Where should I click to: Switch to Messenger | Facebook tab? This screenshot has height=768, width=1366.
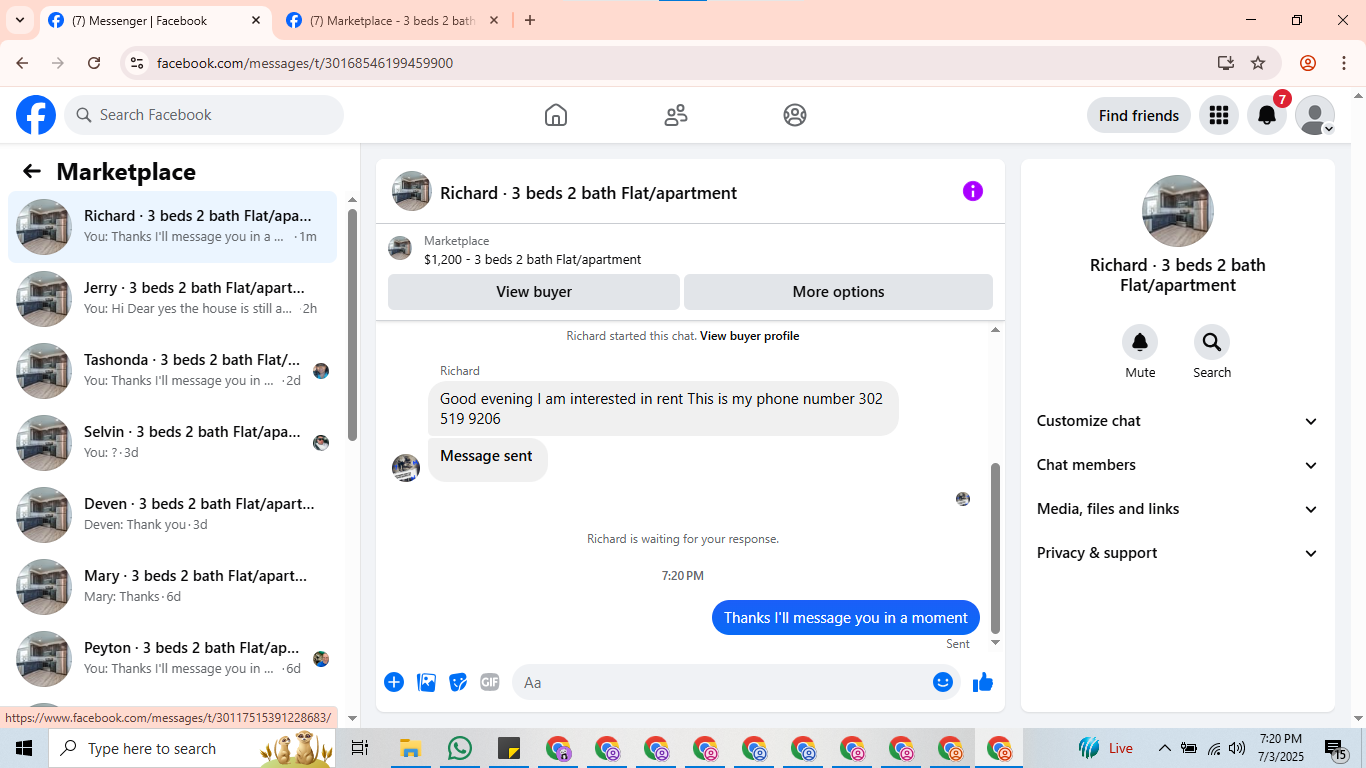(155, 20)
